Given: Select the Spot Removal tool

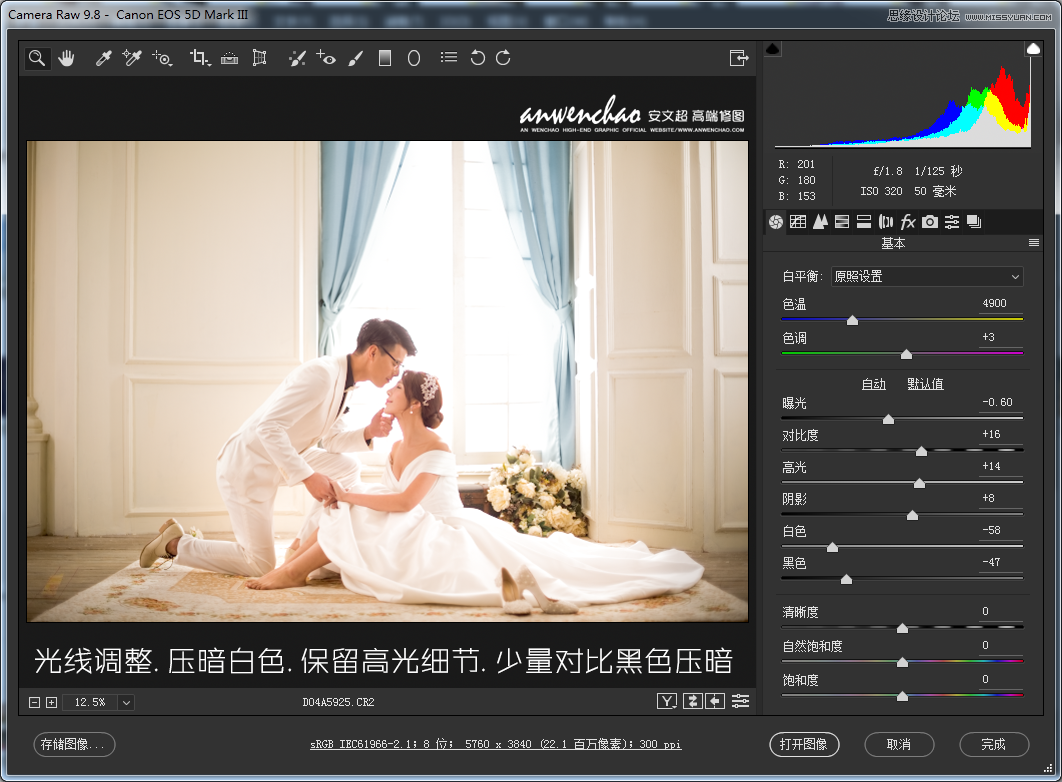Looking at the screenshot, I should (x=297, y=58).
